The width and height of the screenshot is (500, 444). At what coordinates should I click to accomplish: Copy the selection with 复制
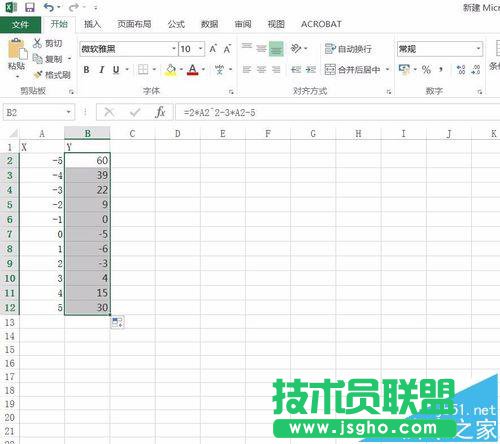pos(48,59)
